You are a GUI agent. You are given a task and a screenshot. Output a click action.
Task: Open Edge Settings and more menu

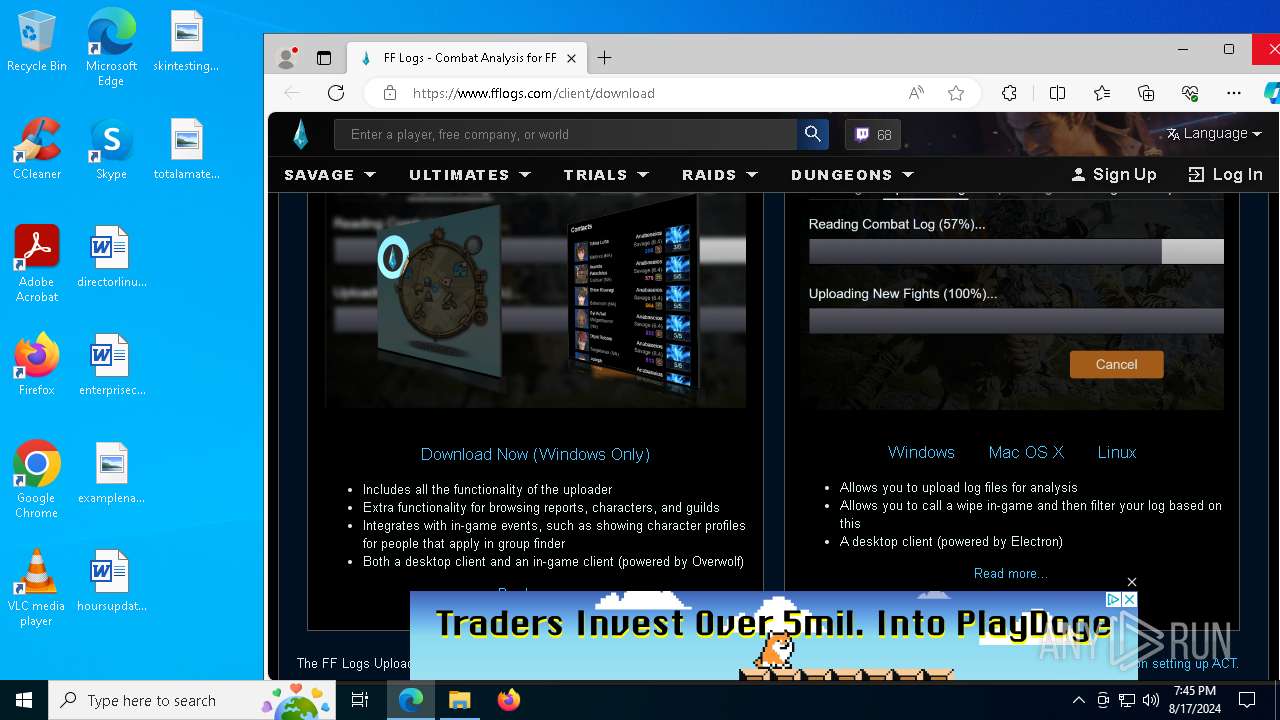click(1234, 93)
